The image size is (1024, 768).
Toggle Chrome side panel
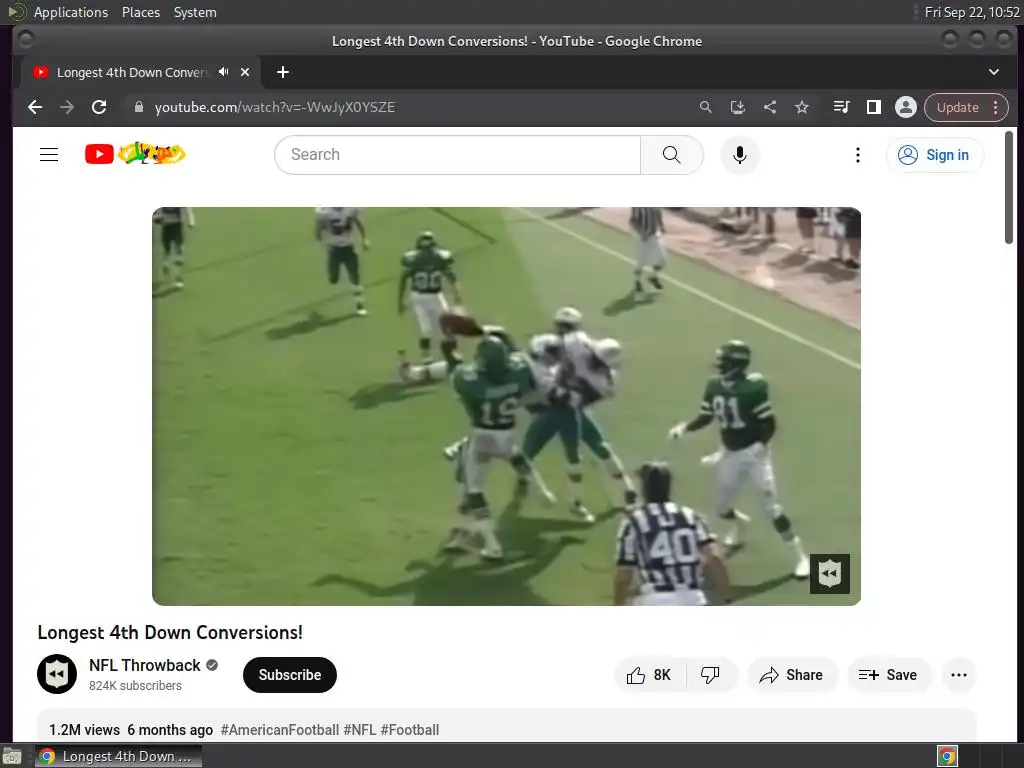[x=873, y=107]
